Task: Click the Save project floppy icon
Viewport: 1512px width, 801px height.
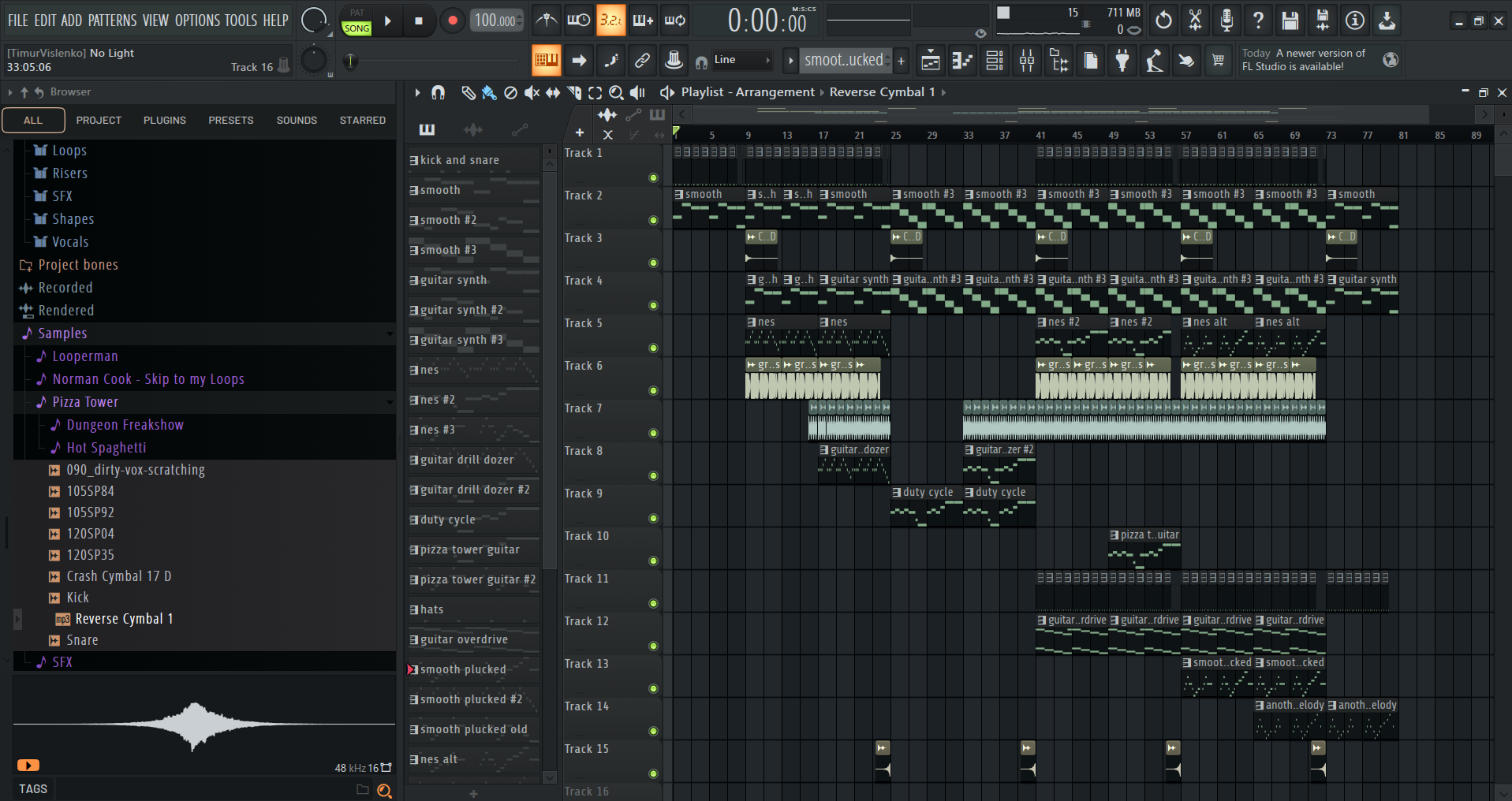Action: click(1290, 20)
